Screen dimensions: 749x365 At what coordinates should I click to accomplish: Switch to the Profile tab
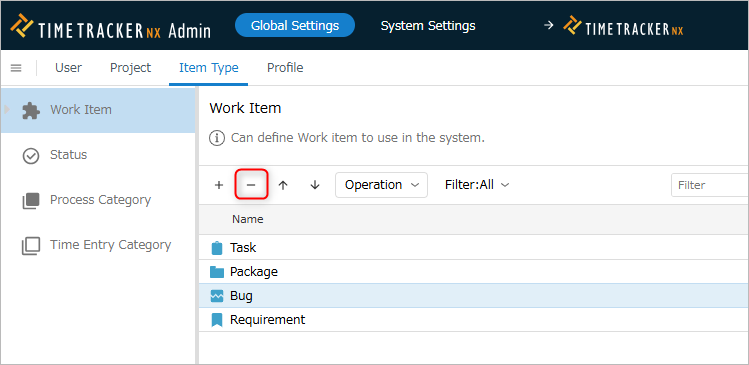pyautogui.click(x=285, y=68)
